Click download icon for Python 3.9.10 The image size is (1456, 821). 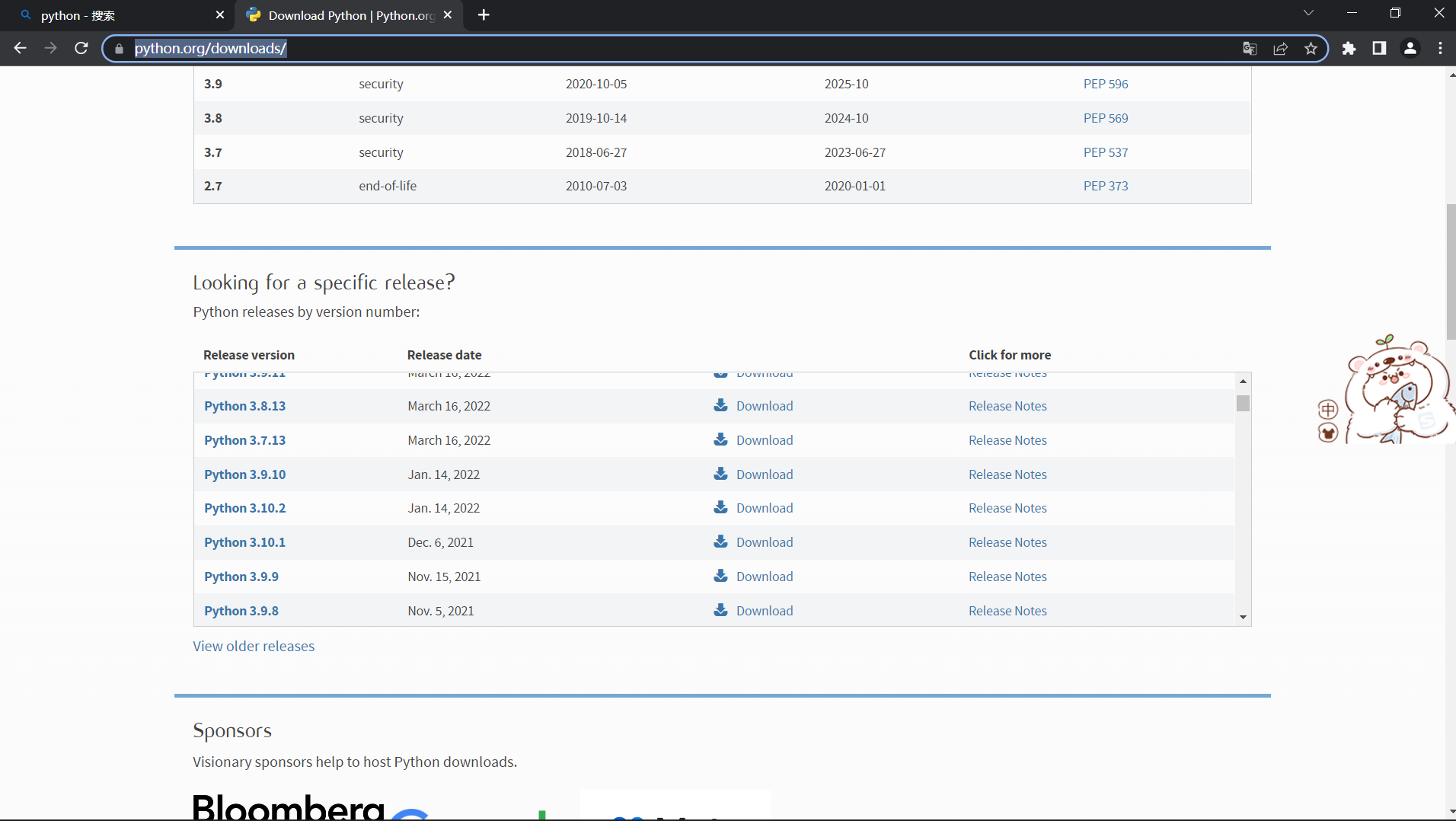720,474
